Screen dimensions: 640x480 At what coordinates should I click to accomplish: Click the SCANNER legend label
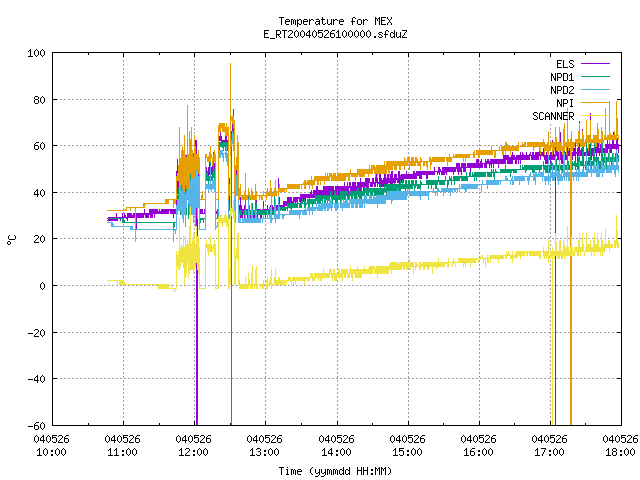tap(553, 116)
